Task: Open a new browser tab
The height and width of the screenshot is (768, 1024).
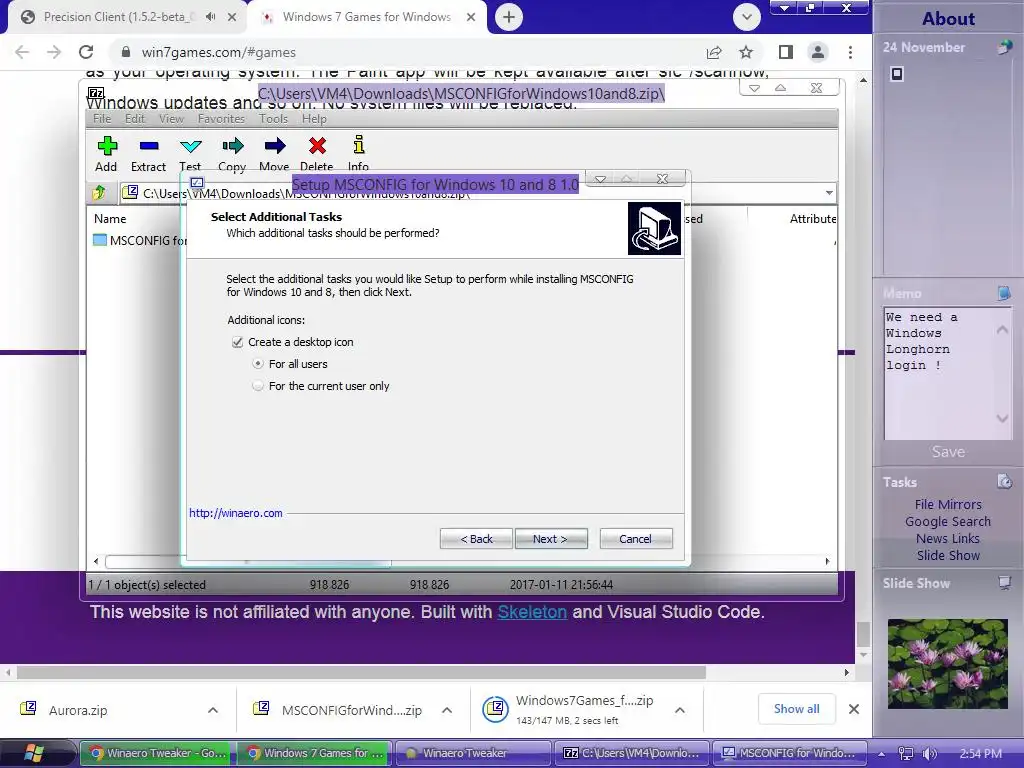Action: (509, 17)
